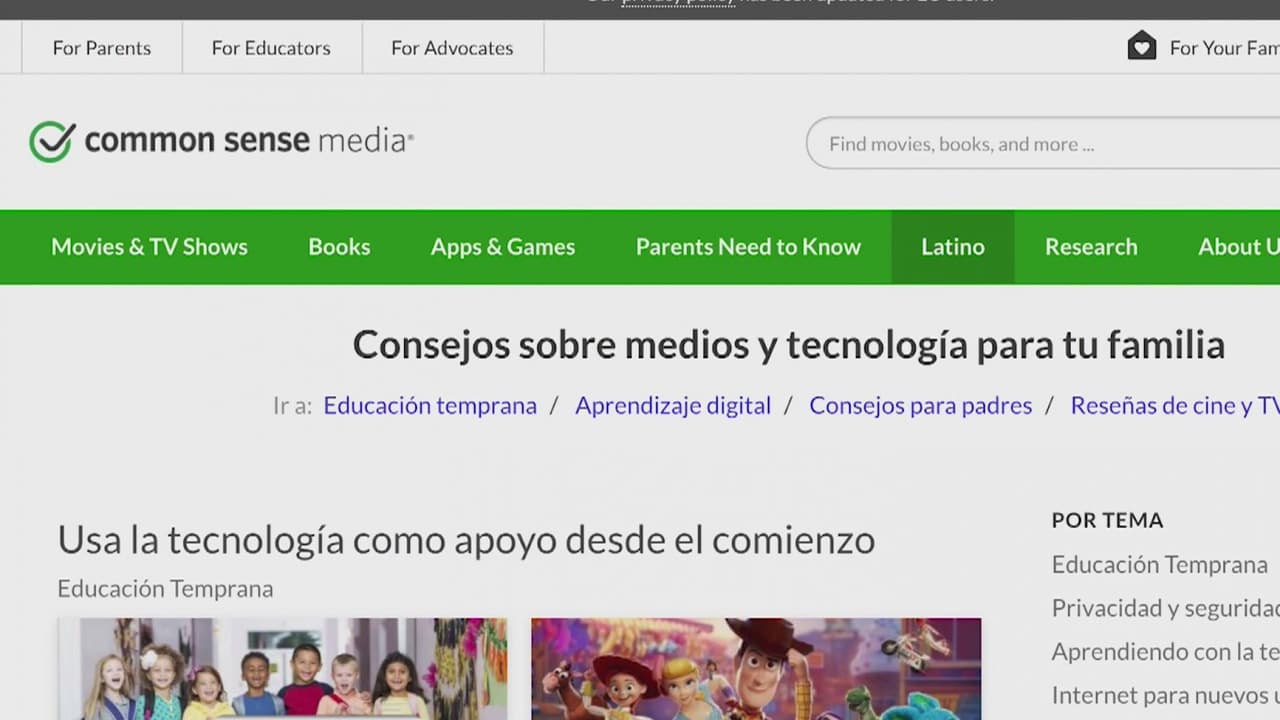Open the For Parents tab
1280x720 pixels.
(101, 48)
